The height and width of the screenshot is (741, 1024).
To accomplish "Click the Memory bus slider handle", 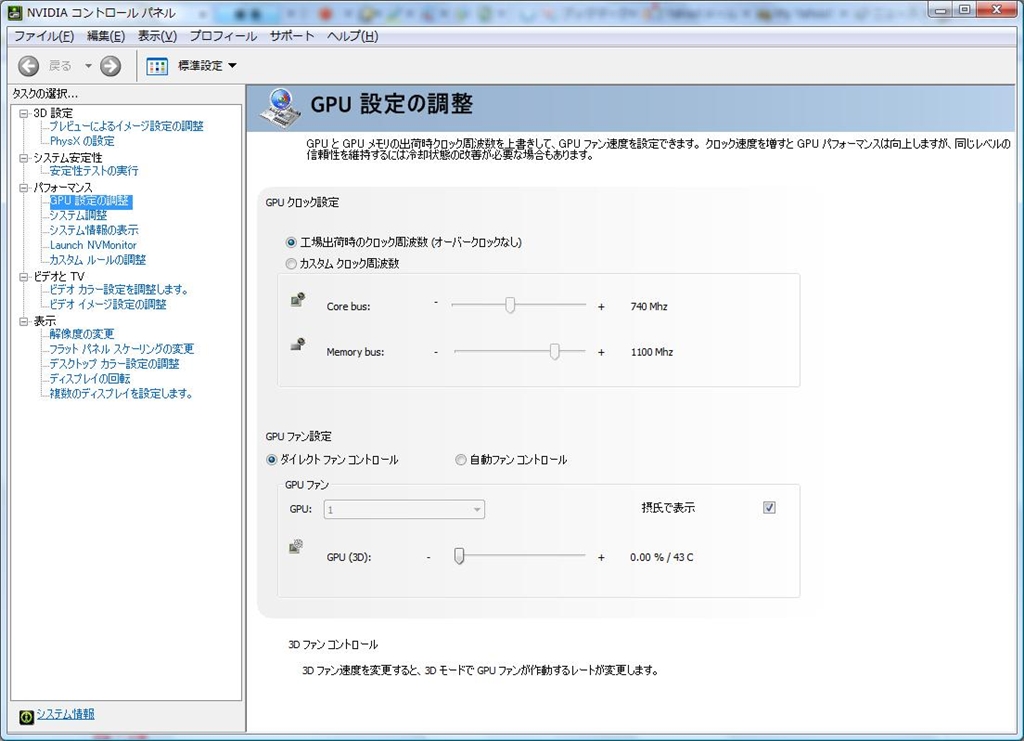I will coord(554,351).
